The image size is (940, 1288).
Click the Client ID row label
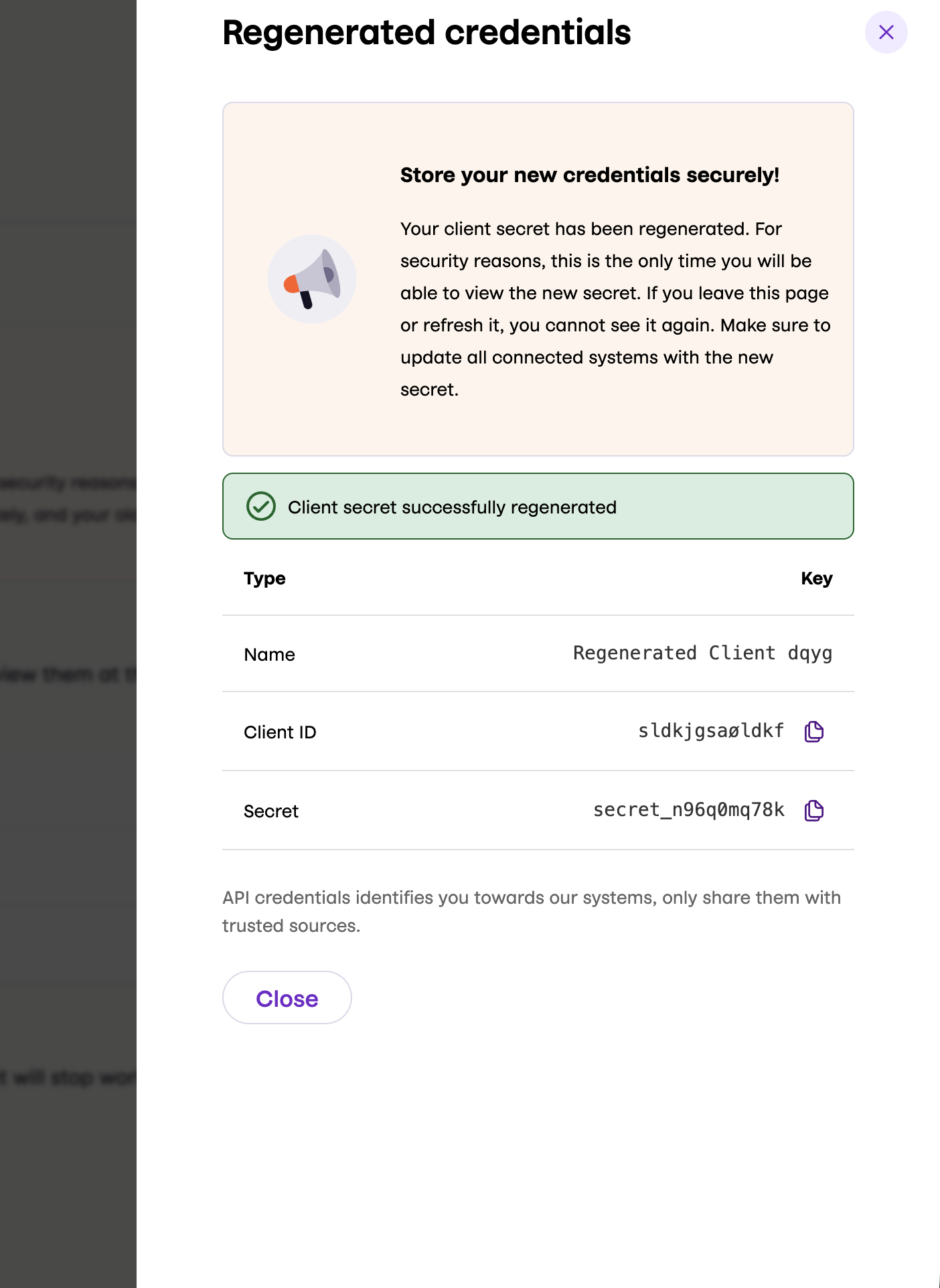click(280, 732)
